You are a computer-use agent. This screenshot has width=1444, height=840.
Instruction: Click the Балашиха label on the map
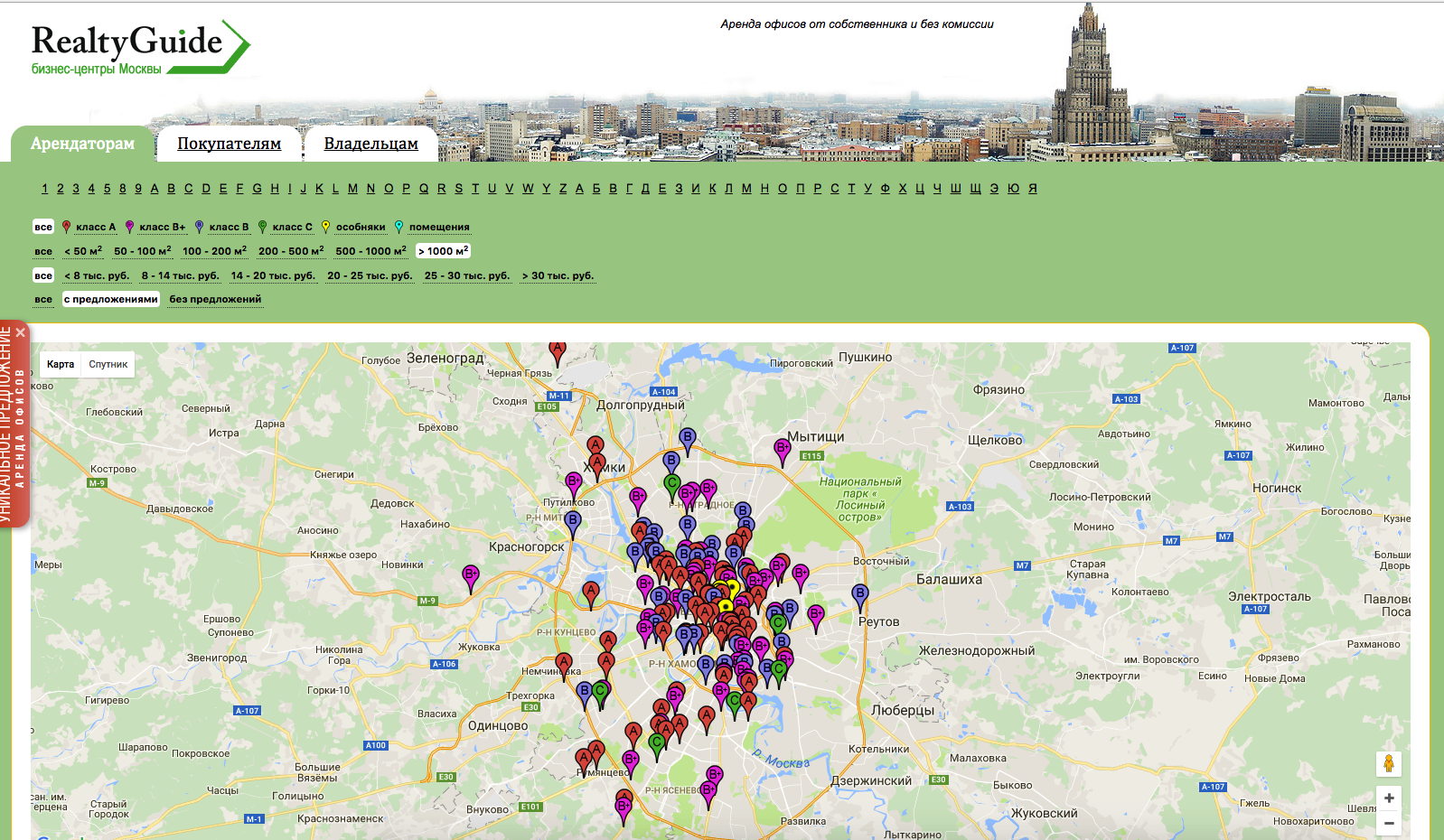(949, 579)
